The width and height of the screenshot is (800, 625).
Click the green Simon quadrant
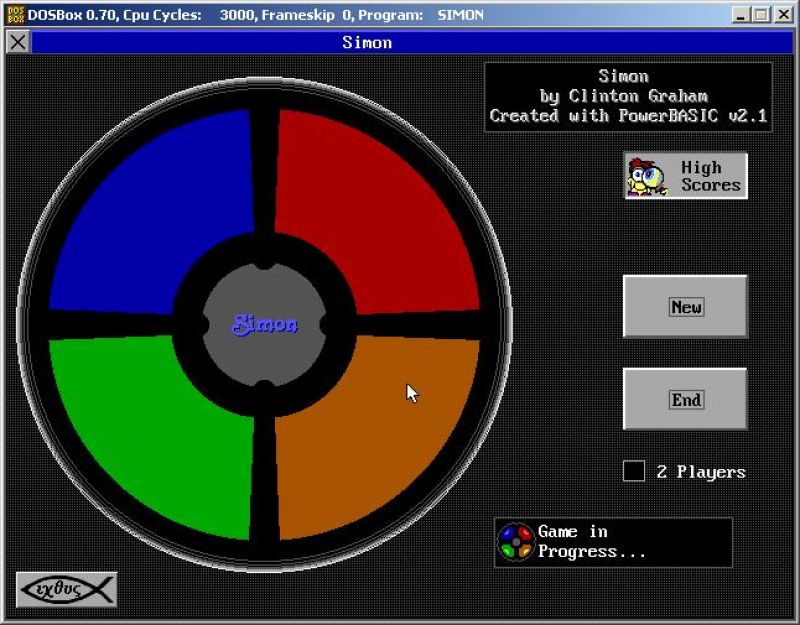click(153, 439)
